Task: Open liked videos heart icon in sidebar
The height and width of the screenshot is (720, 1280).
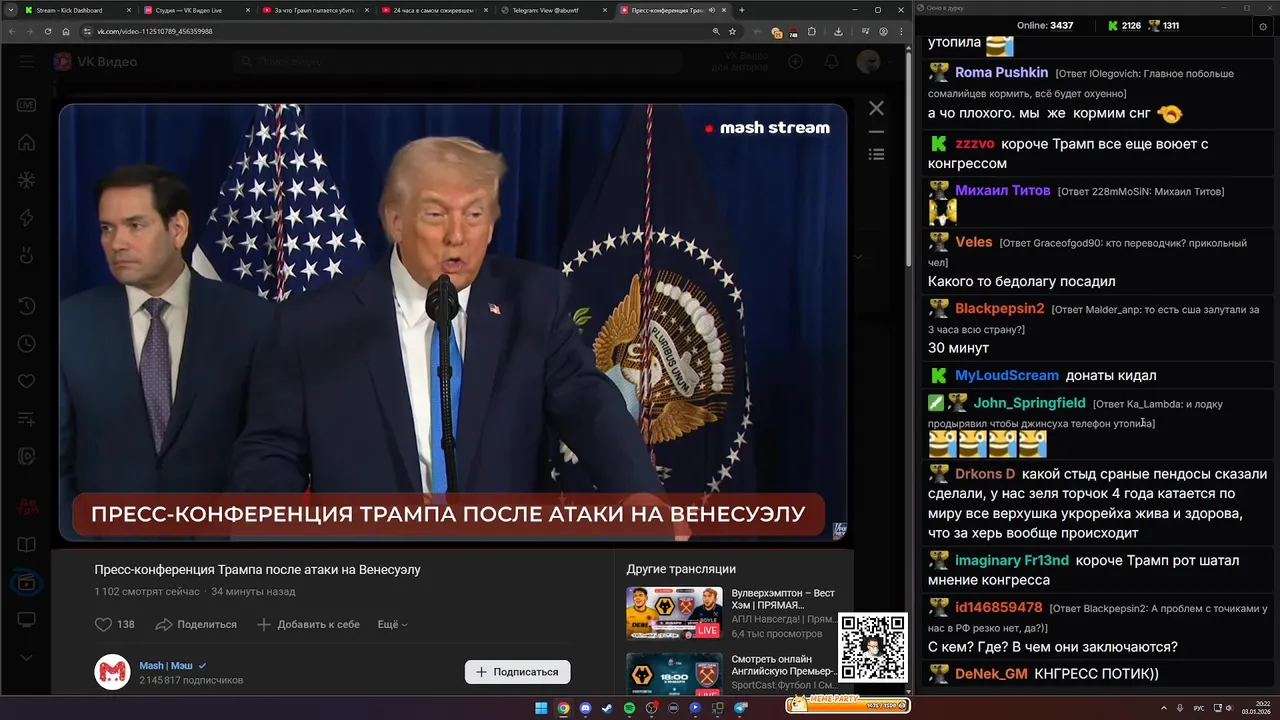Action: 26,381
